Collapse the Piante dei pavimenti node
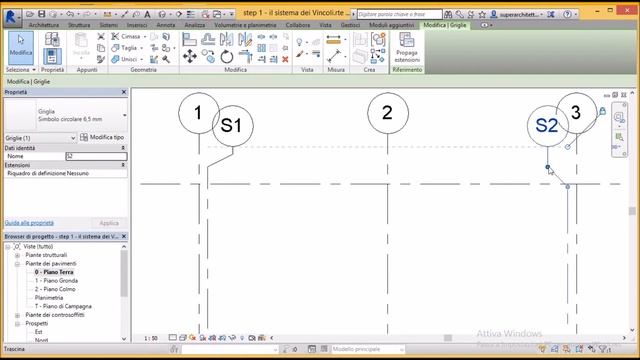 click(18, 264)
